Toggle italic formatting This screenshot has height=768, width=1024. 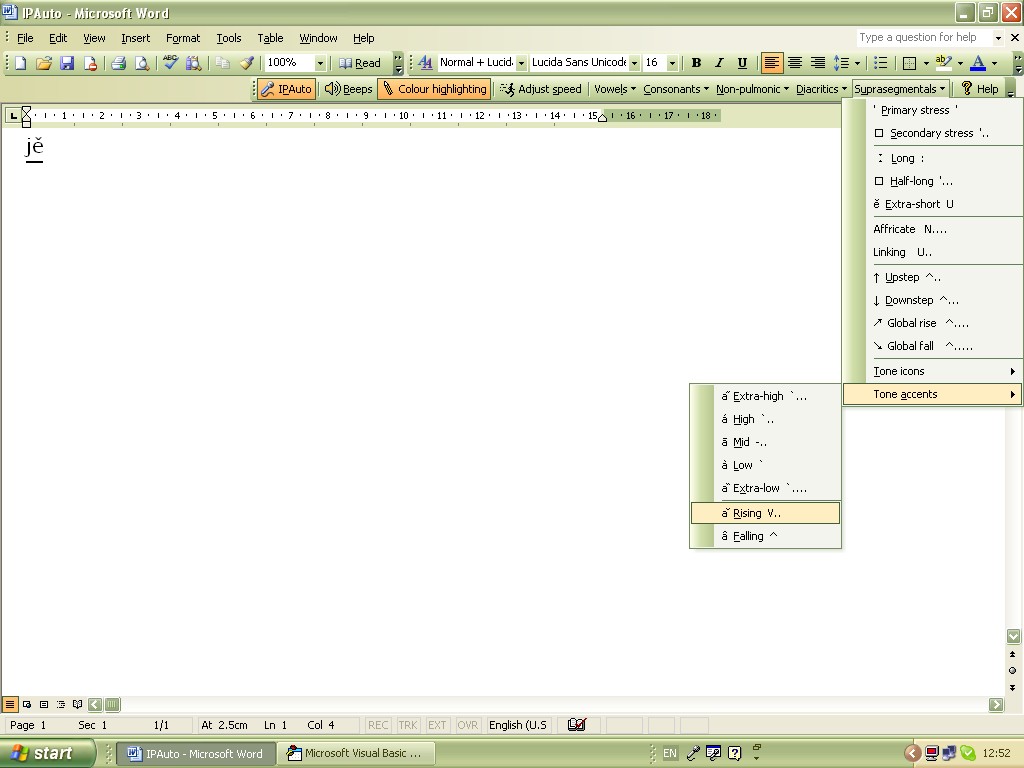[x=719, y=62]
